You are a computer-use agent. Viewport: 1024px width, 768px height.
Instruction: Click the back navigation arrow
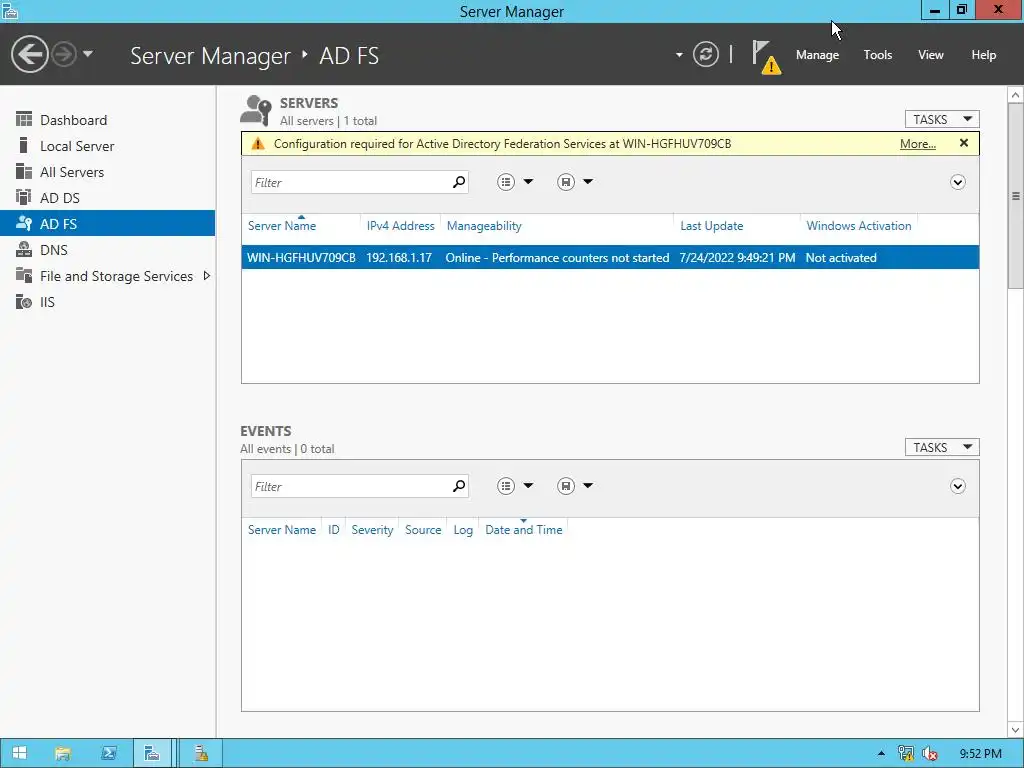point(29,54)
